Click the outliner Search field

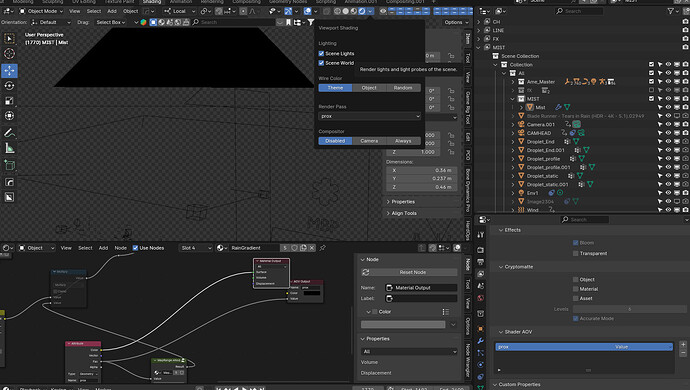click(579, 11)
